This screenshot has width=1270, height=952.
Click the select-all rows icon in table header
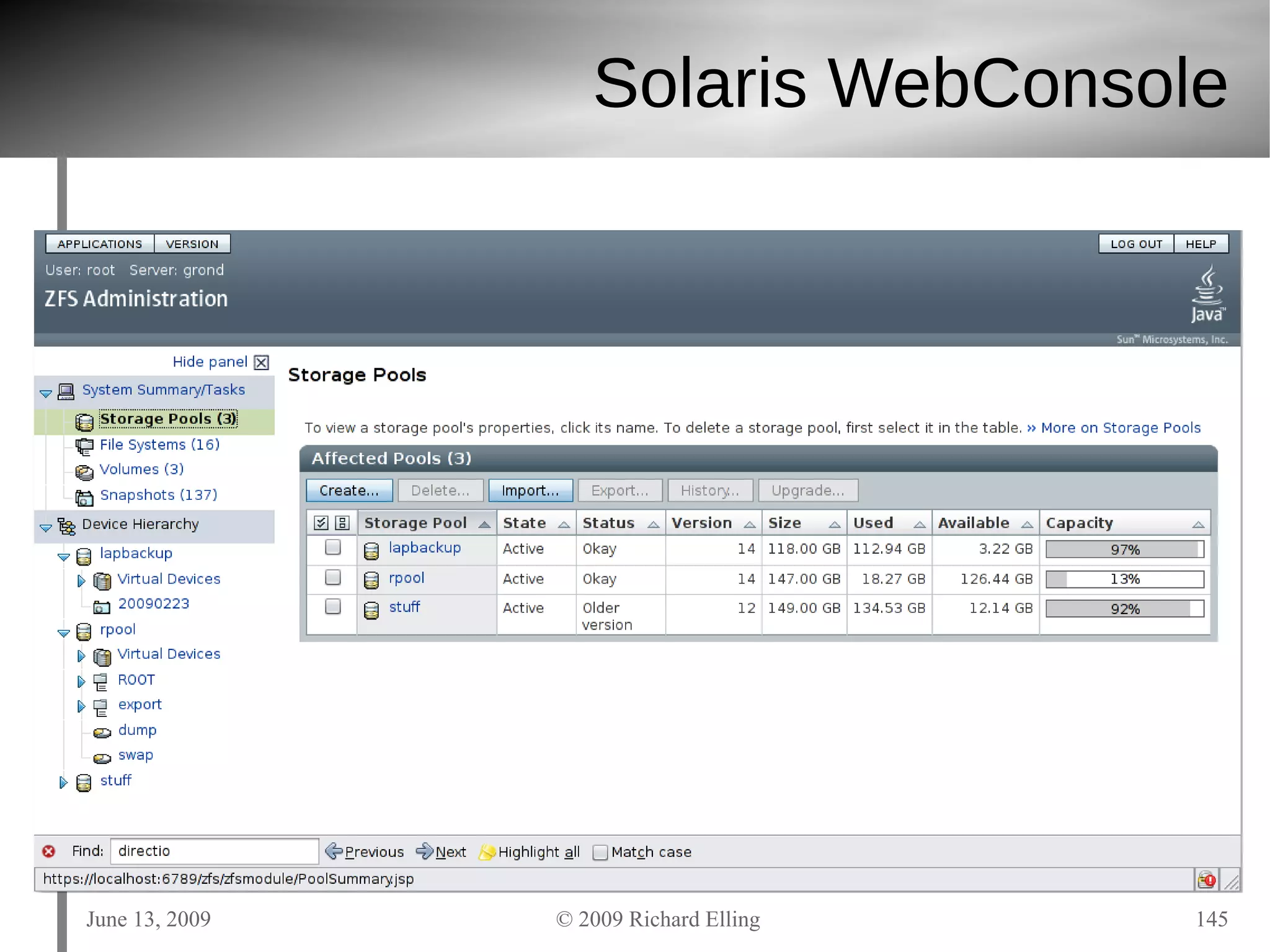[x=321, y=523]
